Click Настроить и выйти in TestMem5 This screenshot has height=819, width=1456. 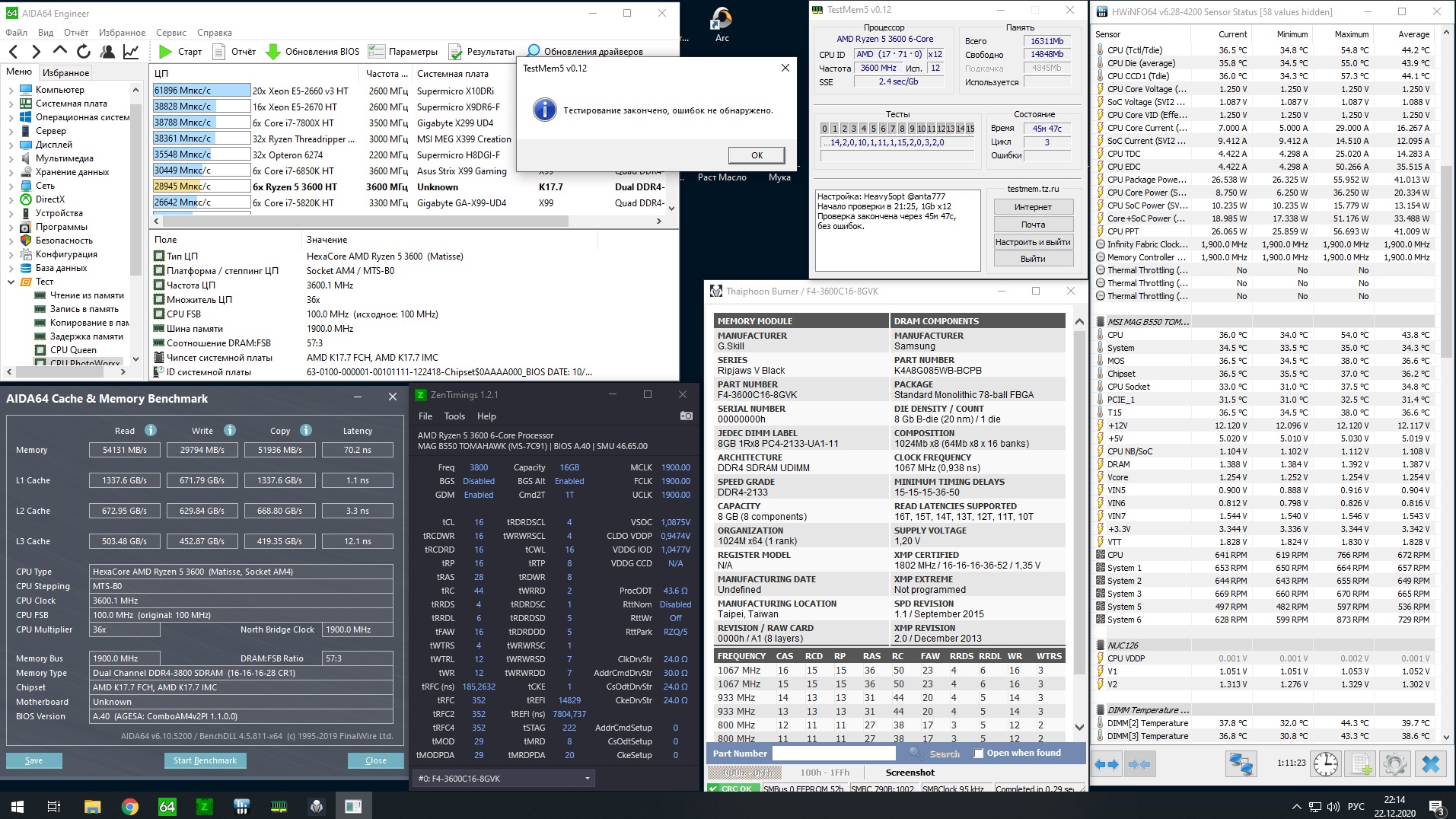click(1033, 242)
